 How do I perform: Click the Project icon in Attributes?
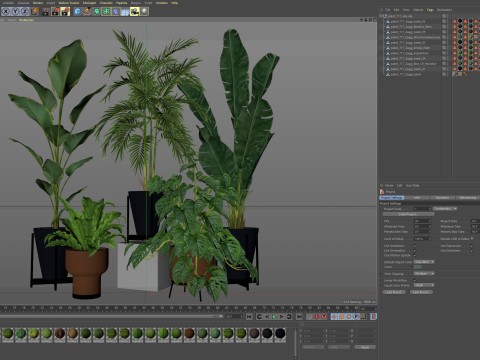click(382, 192)
